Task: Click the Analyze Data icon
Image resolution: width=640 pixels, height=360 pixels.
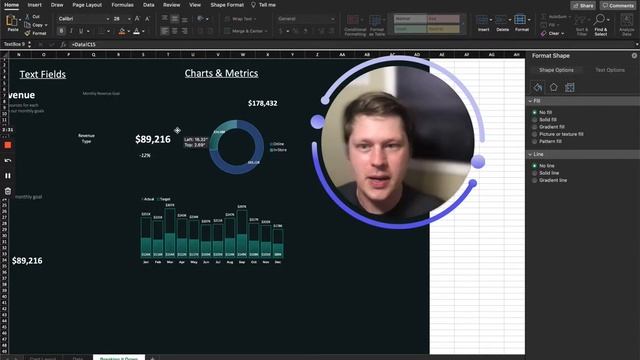Action: [627, 20]
